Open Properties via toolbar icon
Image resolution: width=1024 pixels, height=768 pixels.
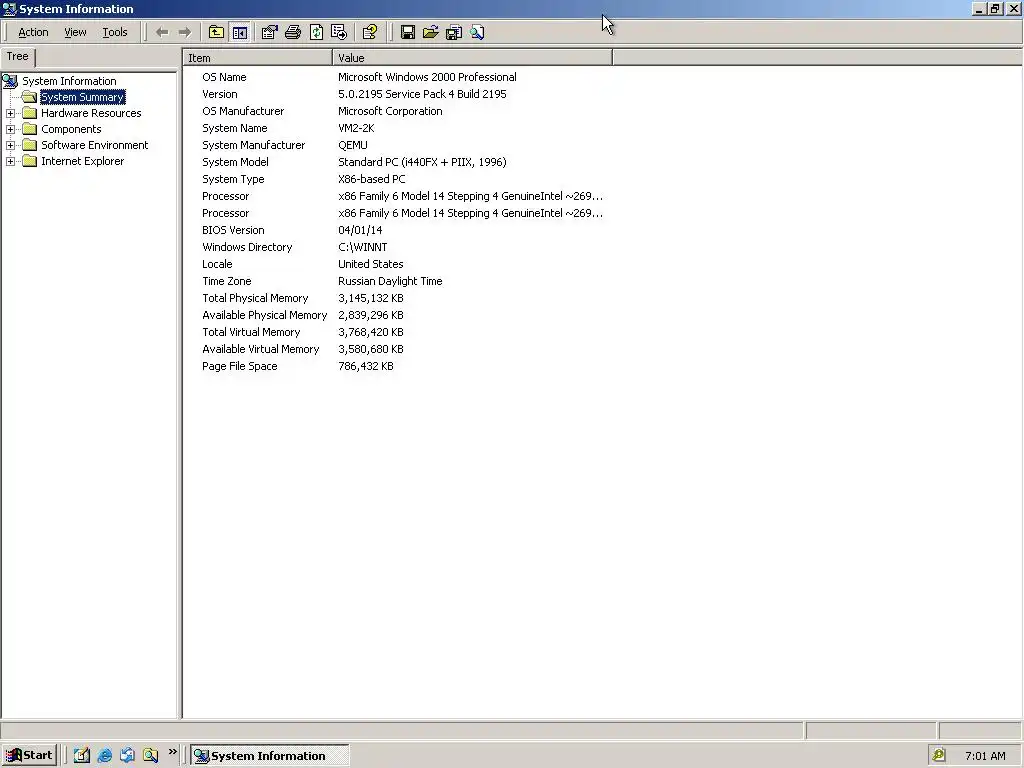point(269,32)
